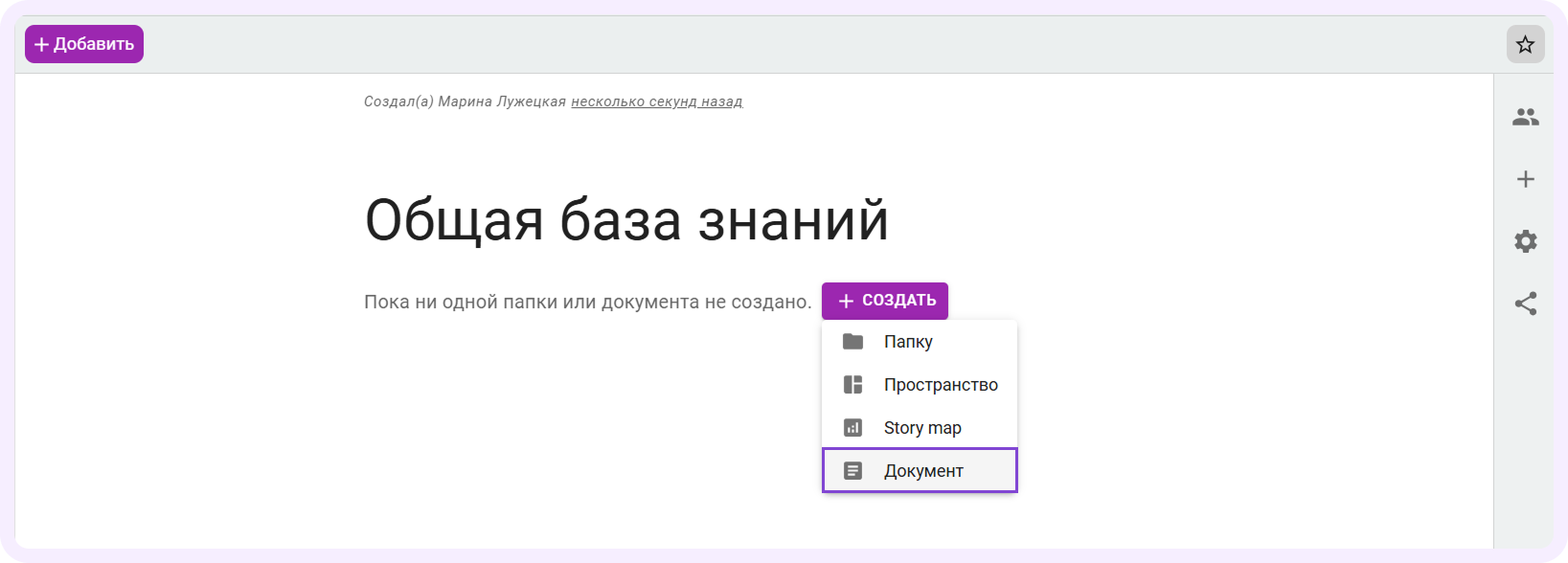This screenshot has width=1568, height=563.
Task: Click the purple Добавить button
Action: pyautogui.click(x=84, y=44)
